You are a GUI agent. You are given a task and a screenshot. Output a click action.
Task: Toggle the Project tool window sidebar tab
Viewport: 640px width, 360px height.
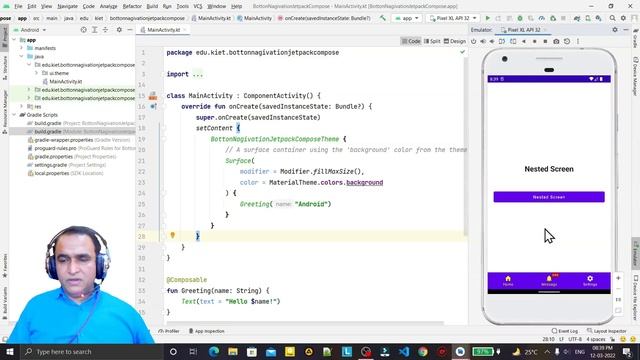(4, 38)
